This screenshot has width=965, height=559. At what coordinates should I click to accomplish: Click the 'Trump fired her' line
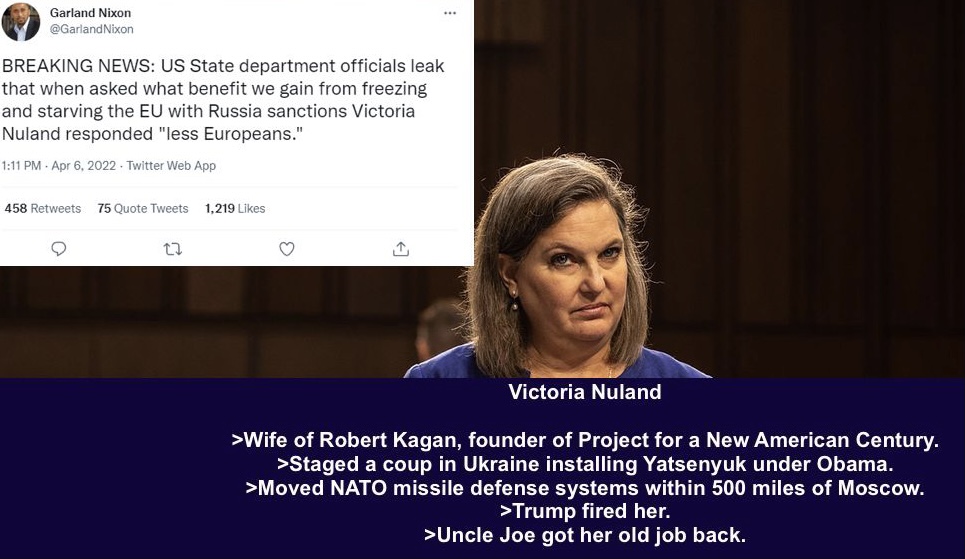point(585,511)
